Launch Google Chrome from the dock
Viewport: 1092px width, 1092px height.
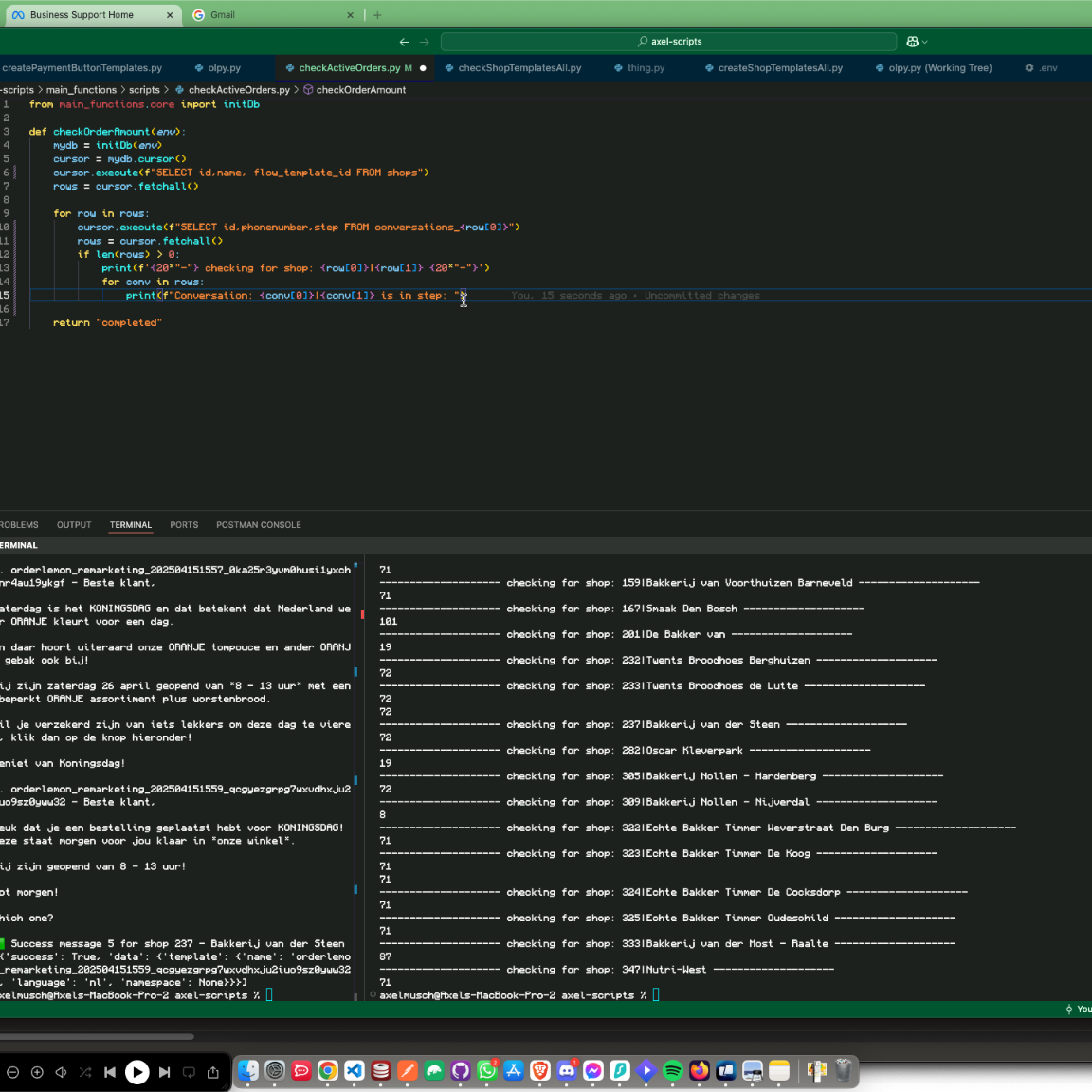(x=328, y=1071)
